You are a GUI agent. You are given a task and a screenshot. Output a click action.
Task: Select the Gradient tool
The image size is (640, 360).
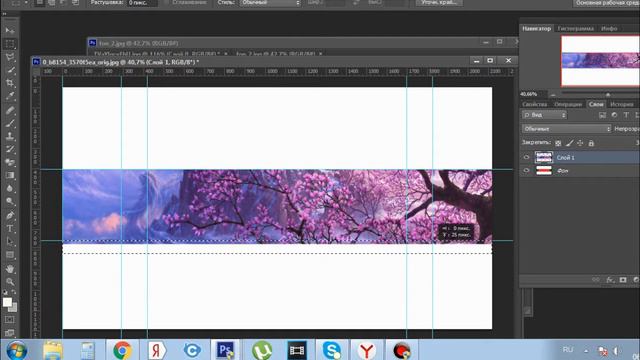pos(10,176)
